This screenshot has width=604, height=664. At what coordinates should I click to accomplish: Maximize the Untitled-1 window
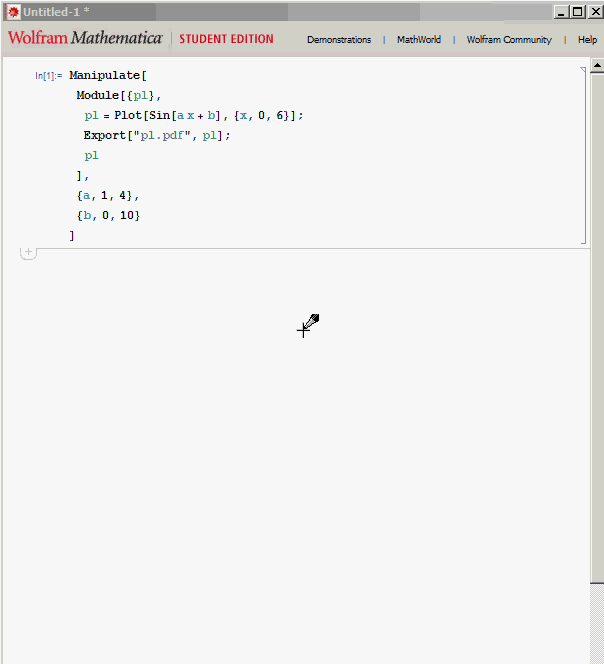click(577, 12)
